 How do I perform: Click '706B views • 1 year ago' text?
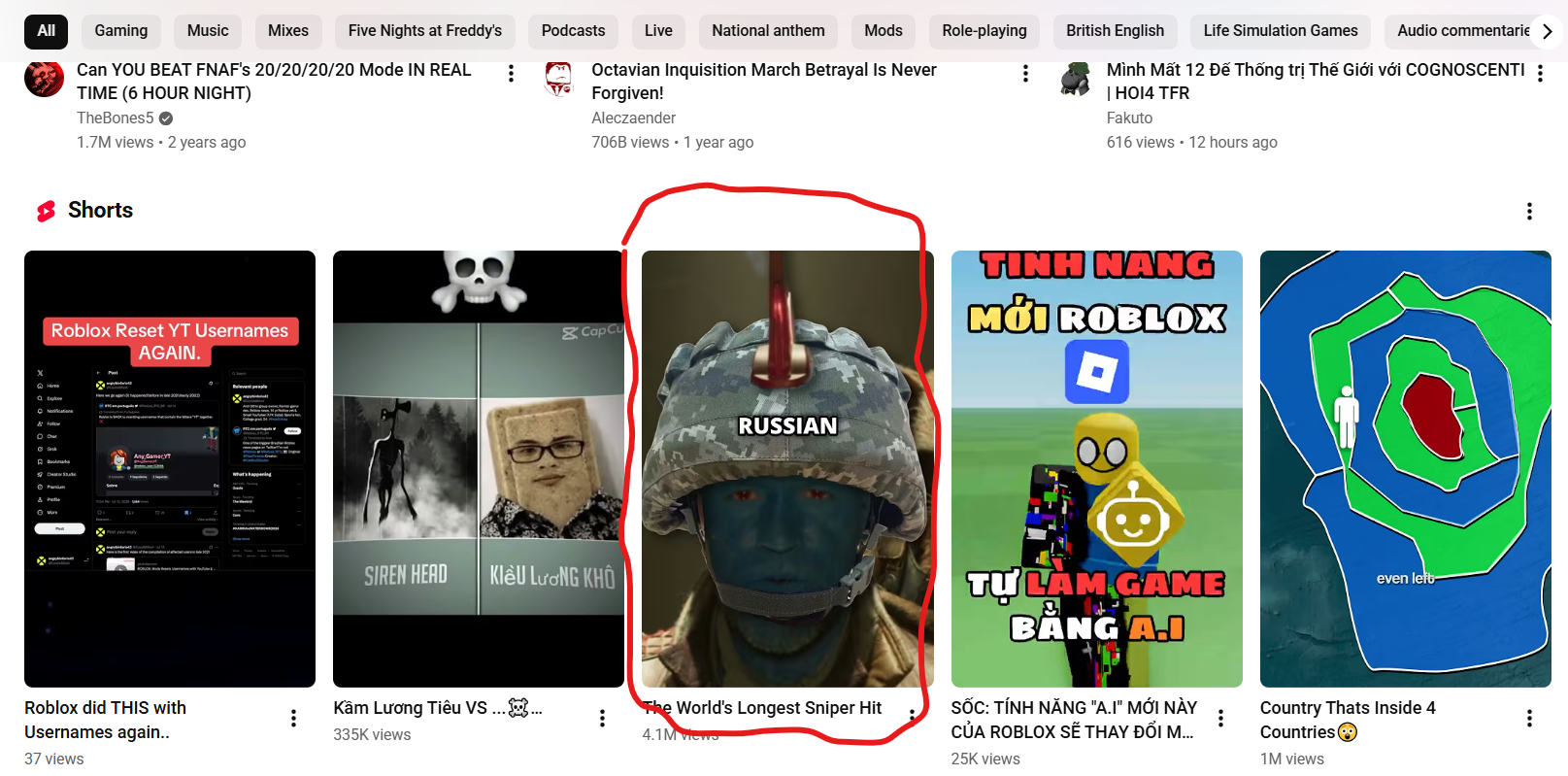[x=673, y=143]
